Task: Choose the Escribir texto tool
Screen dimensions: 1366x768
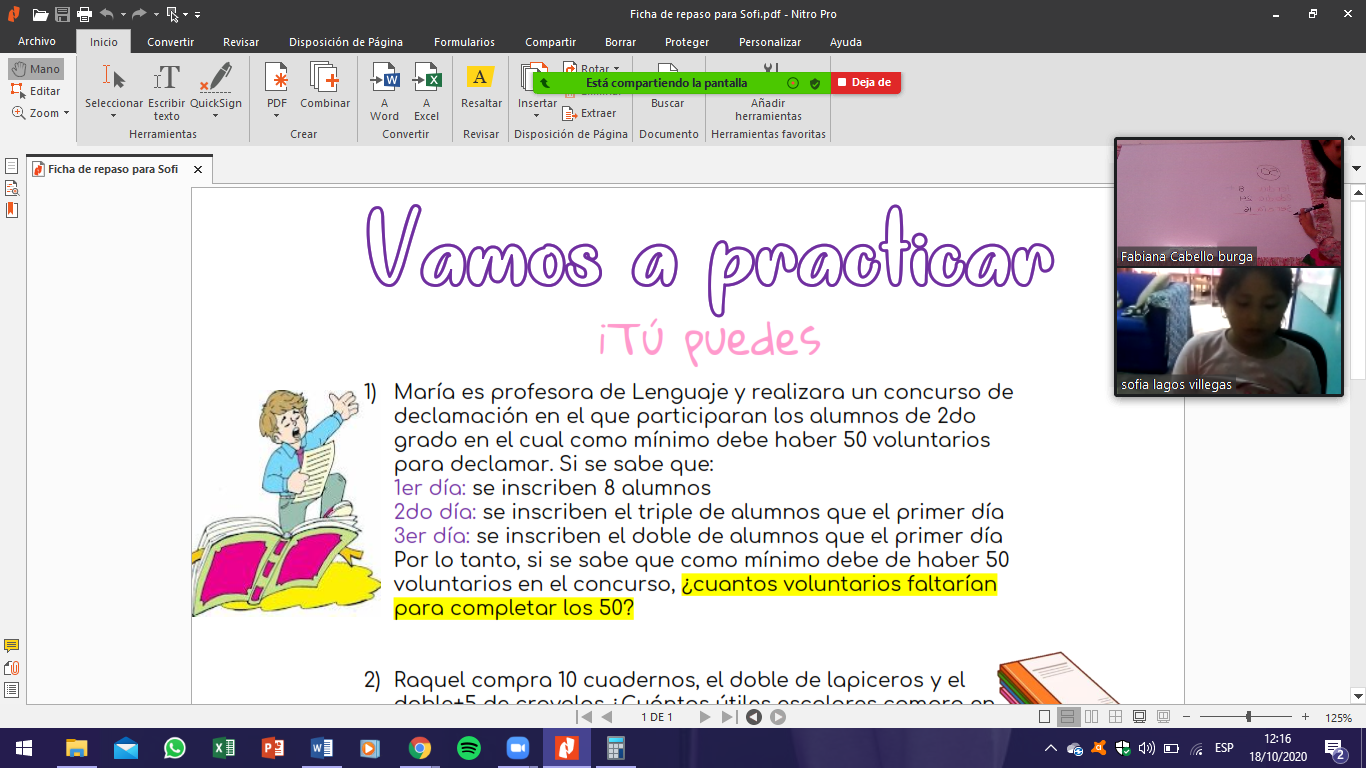Action: [167, 79]
